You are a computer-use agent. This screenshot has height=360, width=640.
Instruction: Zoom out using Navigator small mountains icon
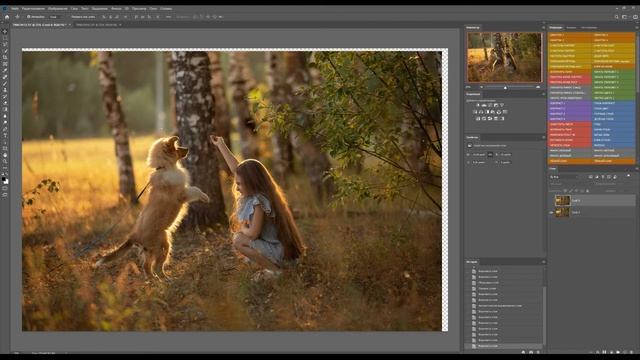[481, 87]
